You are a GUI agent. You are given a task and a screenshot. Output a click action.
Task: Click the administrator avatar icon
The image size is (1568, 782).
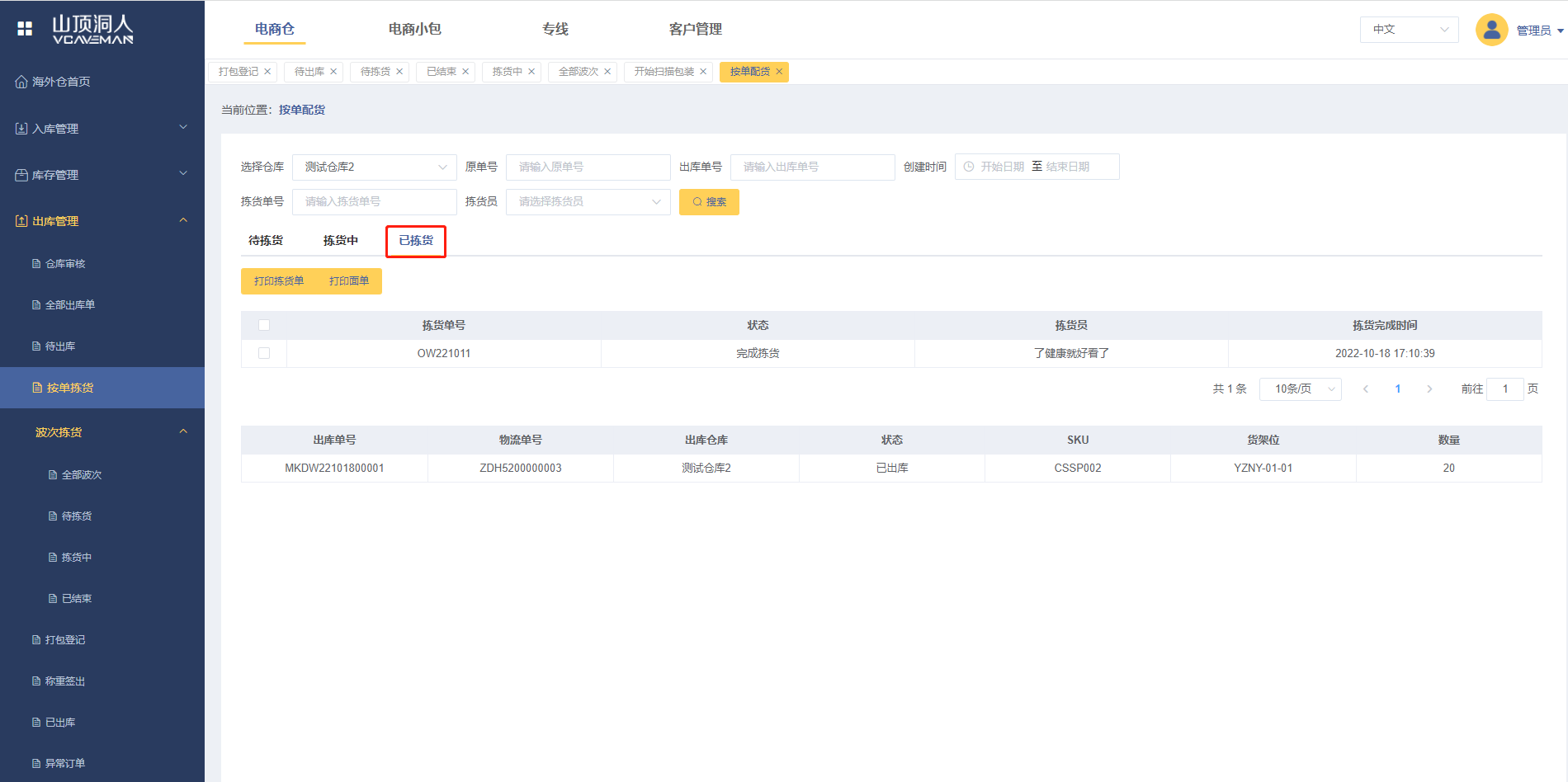tap(1491, 30)
